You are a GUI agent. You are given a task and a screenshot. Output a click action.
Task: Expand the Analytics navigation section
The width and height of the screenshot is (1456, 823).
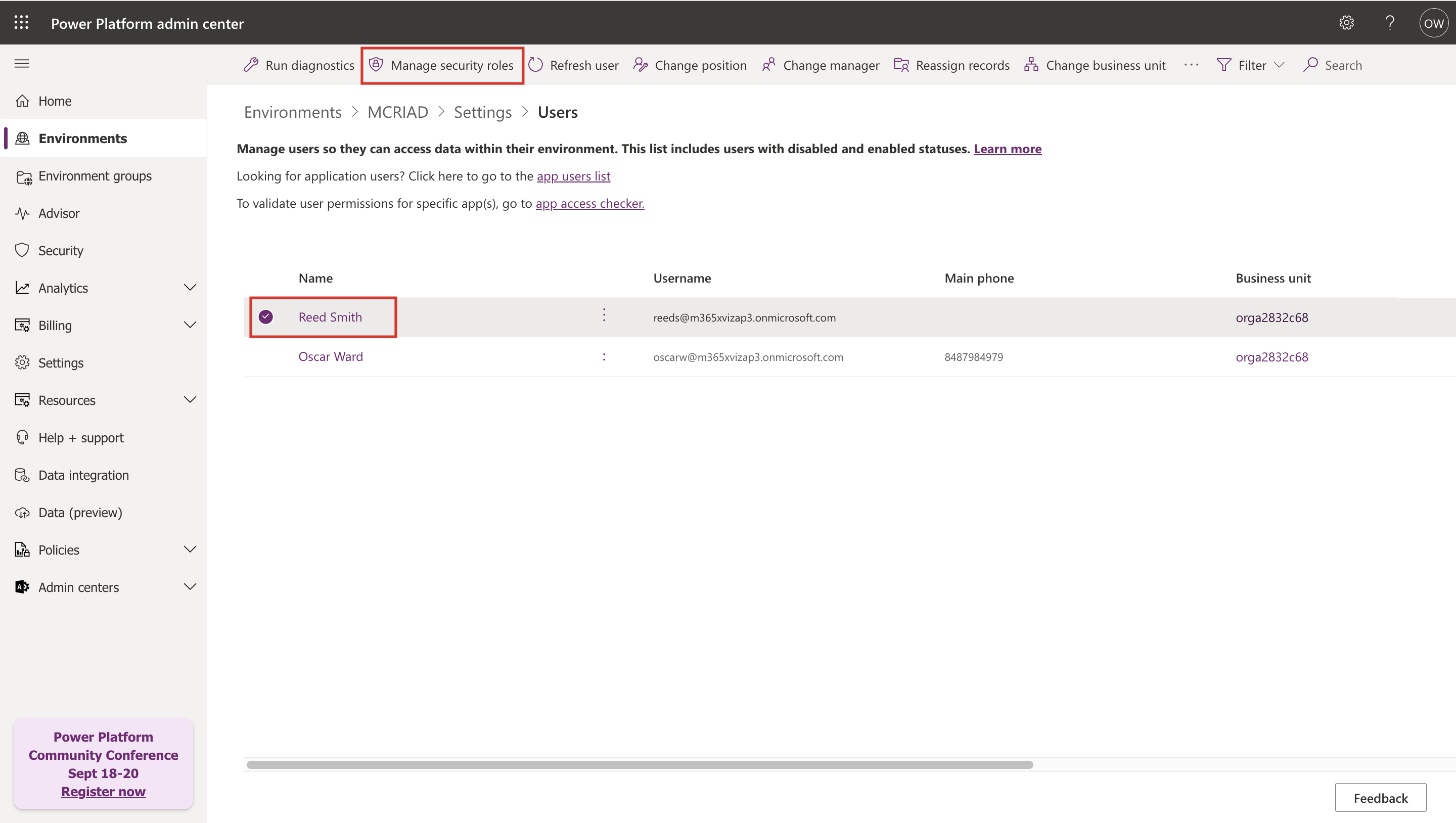click(x=190, y=288)
